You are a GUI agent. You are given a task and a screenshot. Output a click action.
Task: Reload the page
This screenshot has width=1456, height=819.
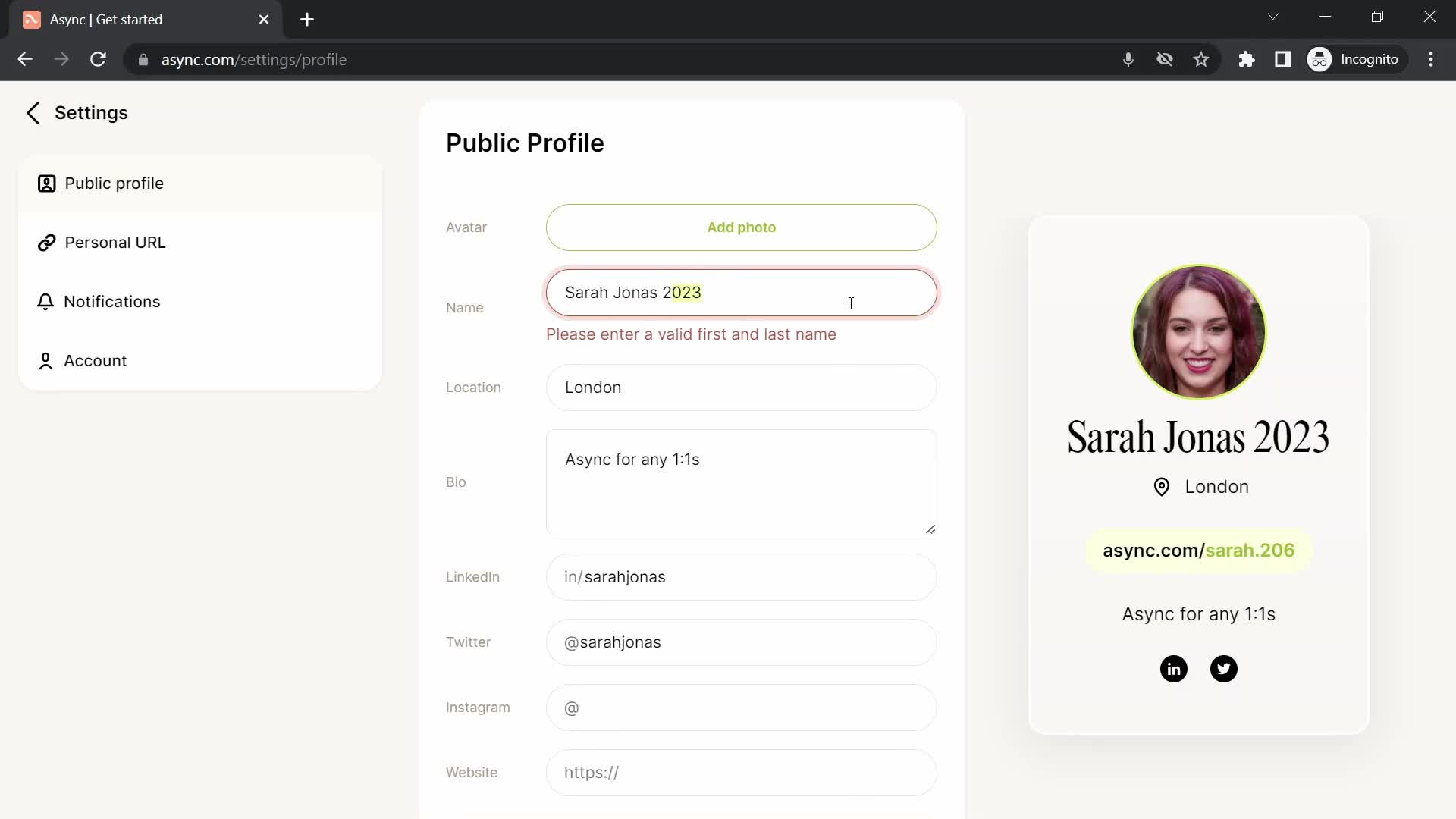(98, 59)
